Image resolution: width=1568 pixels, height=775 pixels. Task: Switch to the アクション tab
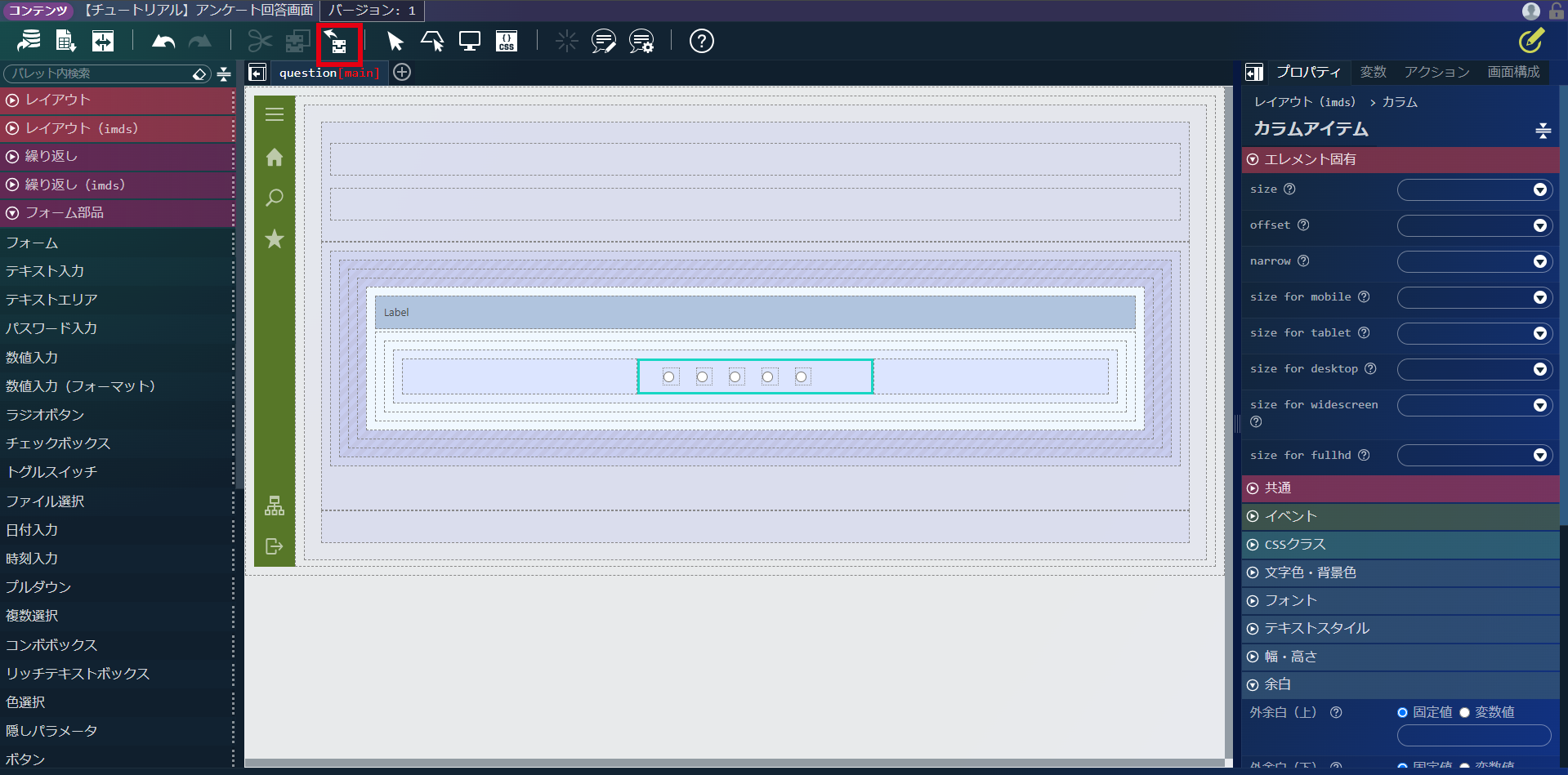(x=1436, y=72)
